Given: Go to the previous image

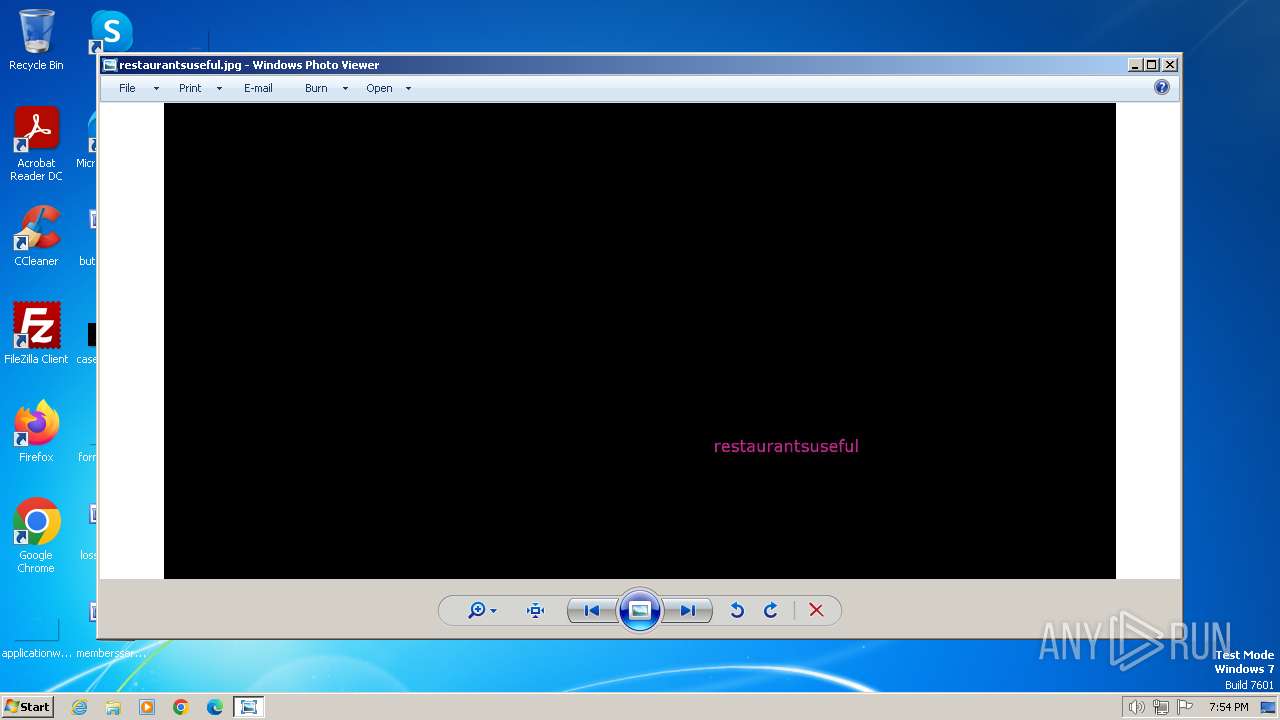Looking at the screenshot, I should [x=592, y=610].
